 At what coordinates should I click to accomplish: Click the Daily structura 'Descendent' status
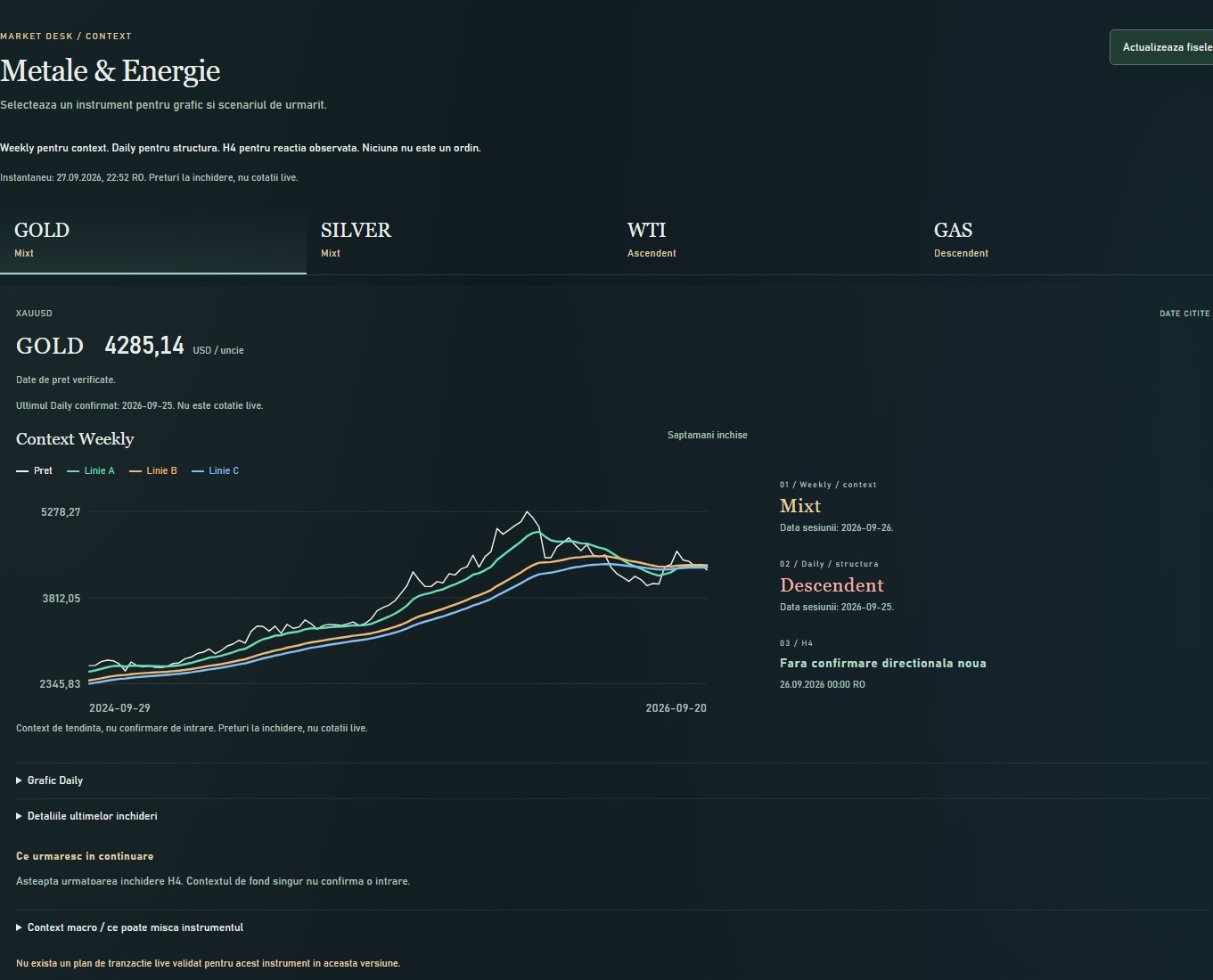click(832, 585)
